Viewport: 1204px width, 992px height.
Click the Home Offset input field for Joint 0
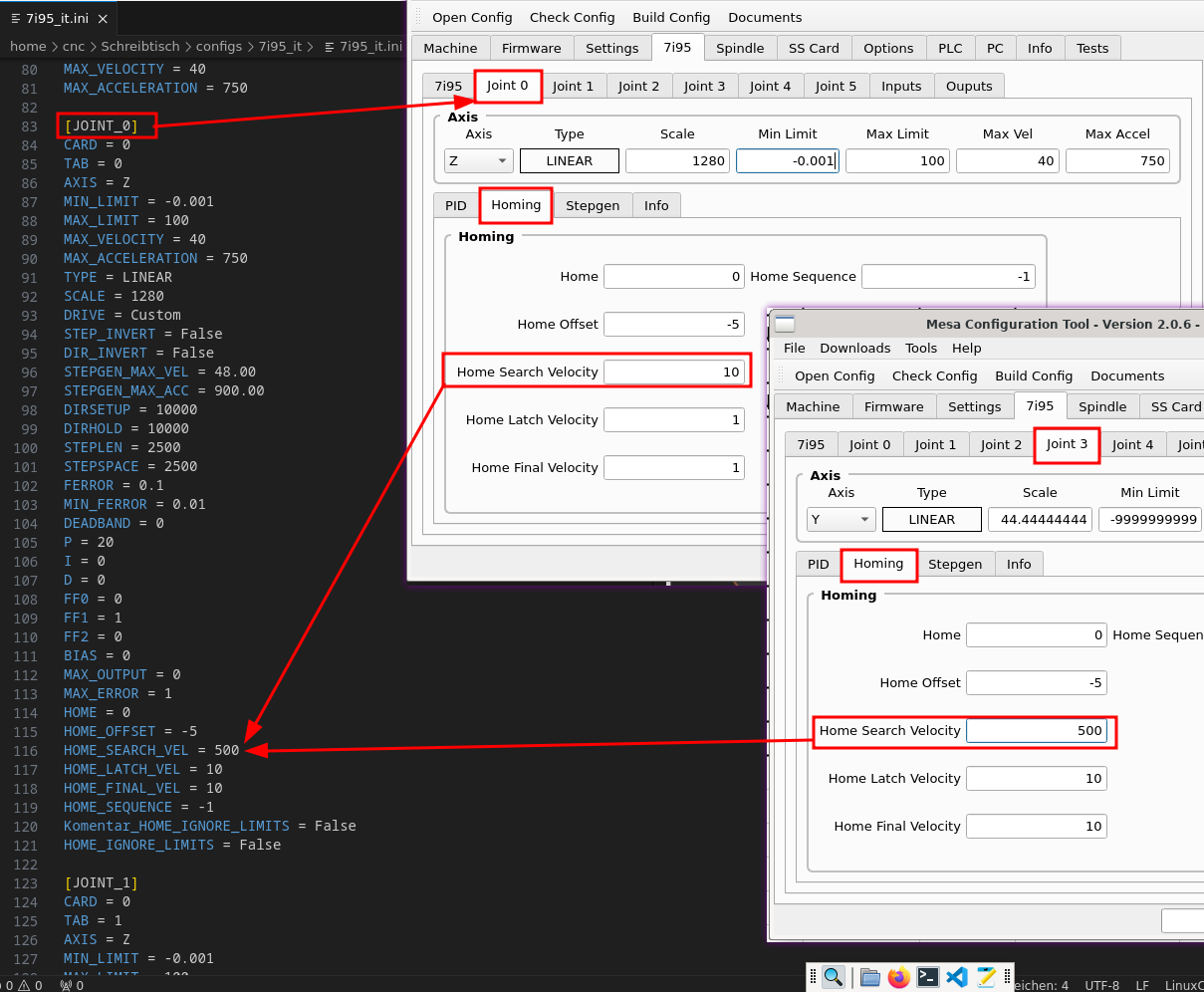pos(673,324)
